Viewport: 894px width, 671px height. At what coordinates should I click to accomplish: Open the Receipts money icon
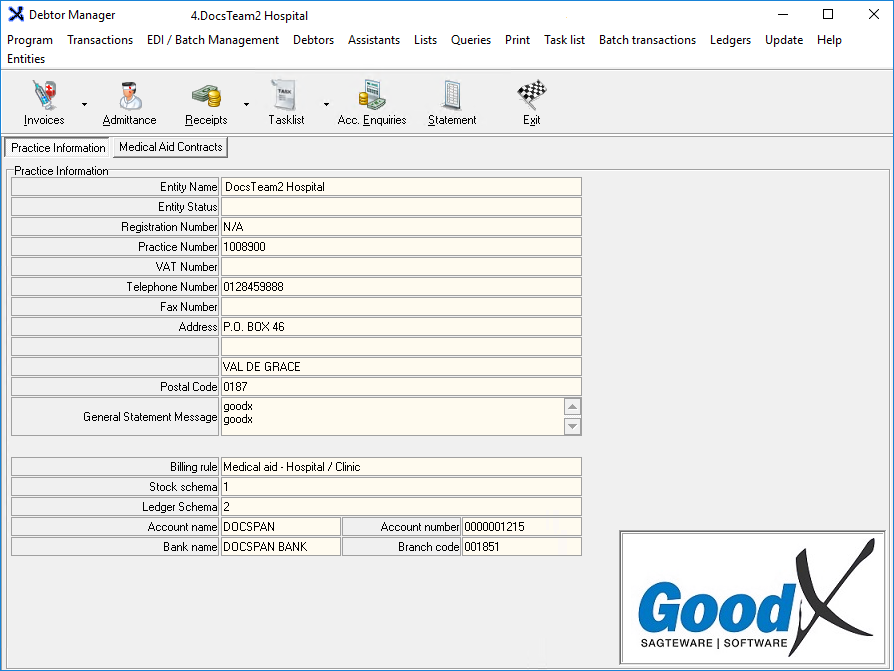click(206, 96)
